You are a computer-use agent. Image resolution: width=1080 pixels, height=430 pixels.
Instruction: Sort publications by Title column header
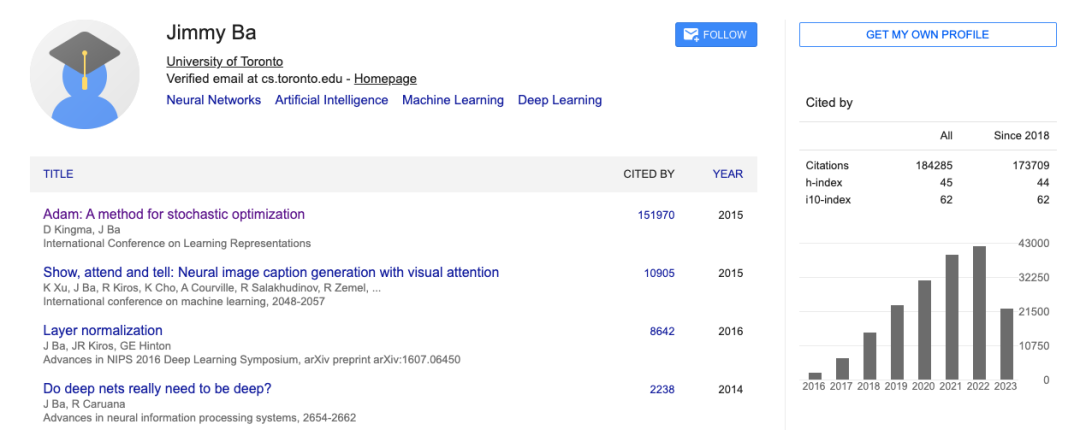point(58,174)
